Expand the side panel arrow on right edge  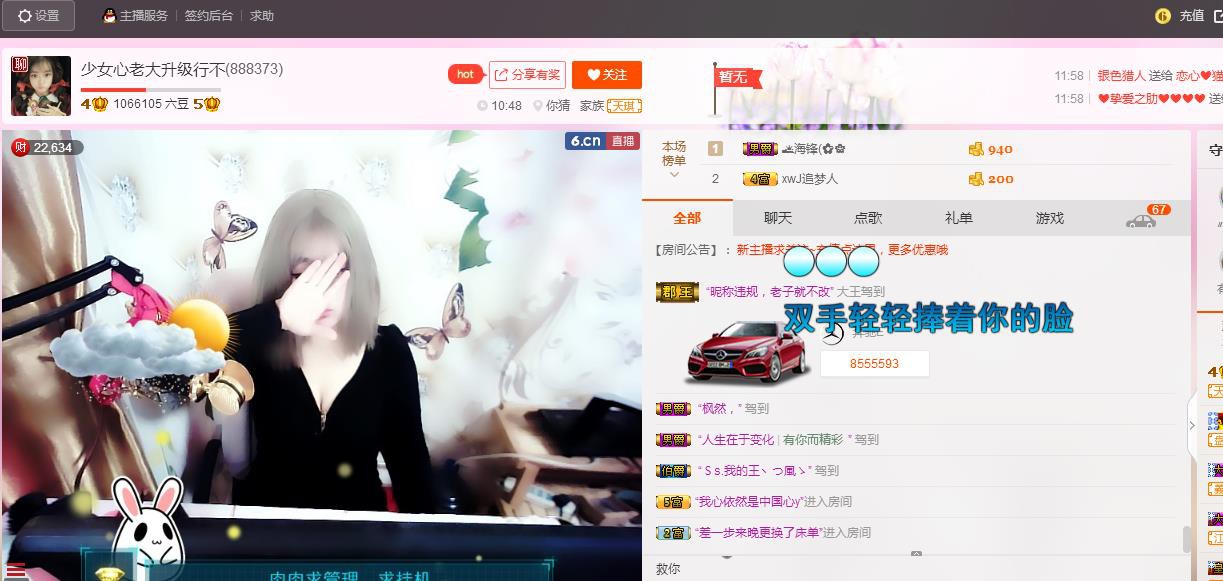click(x=1192, y=425)
